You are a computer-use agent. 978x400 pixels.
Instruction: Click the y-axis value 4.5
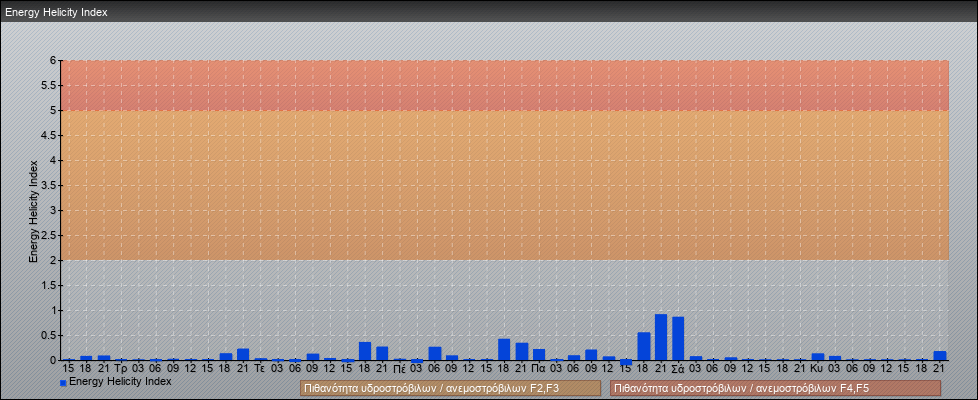tap(50, 135)
